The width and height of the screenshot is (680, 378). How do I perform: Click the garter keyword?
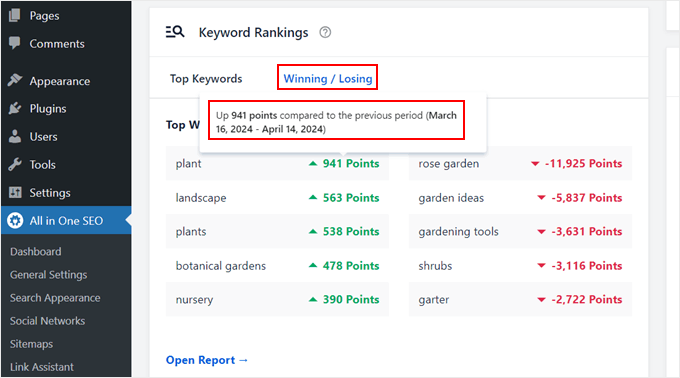click(434, 300)
